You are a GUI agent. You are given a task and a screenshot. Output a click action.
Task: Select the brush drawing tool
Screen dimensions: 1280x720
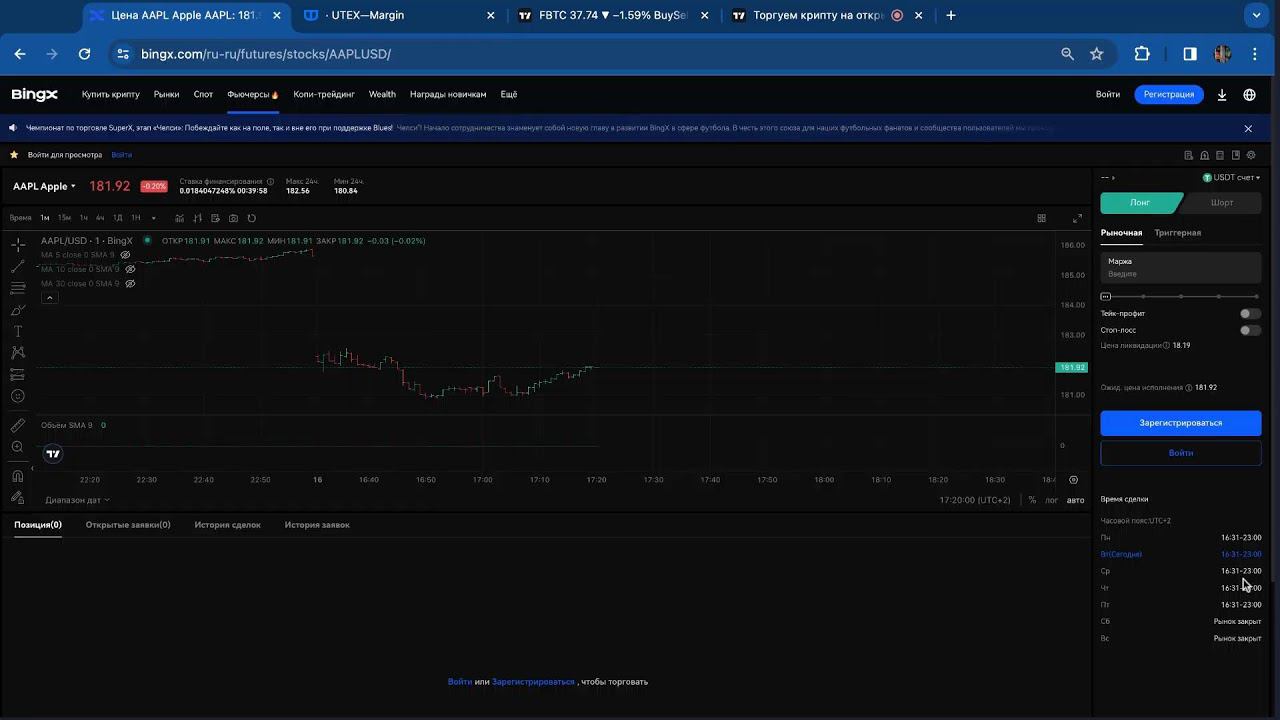coord(18,310)
